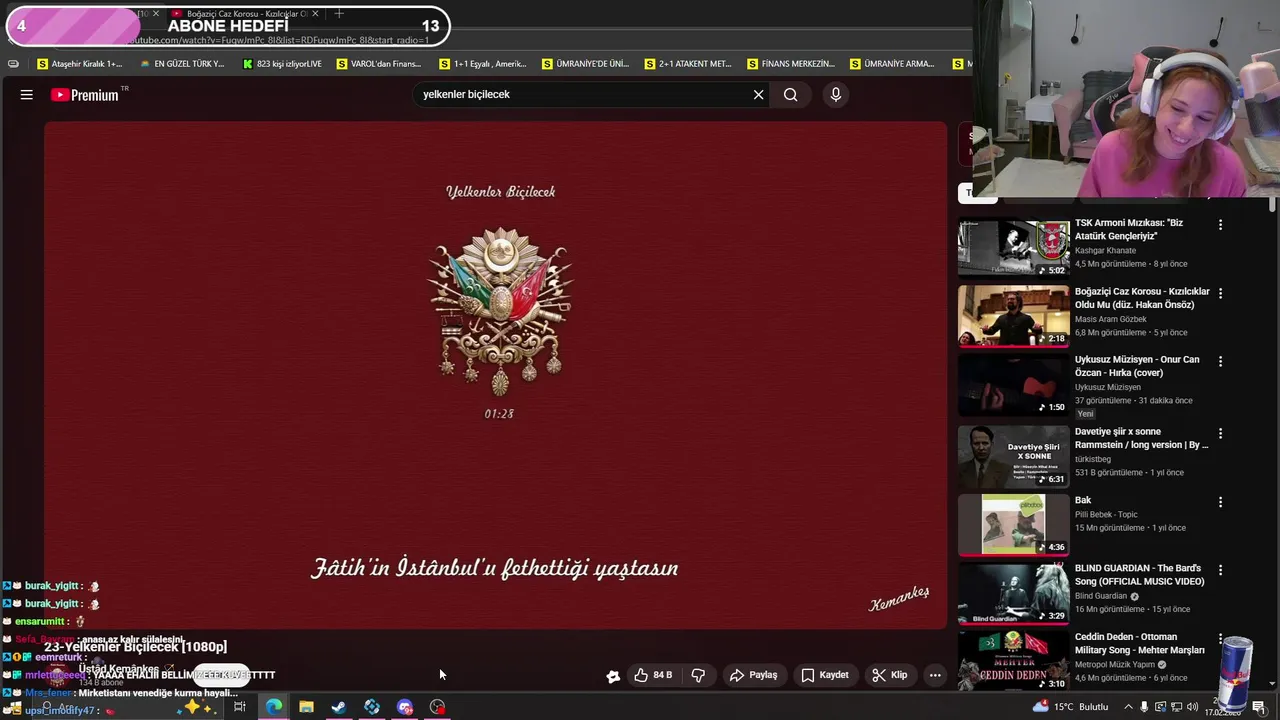1280x720 pixels.
Task: Create a clip with Klip button
Action: pos(889,675)
